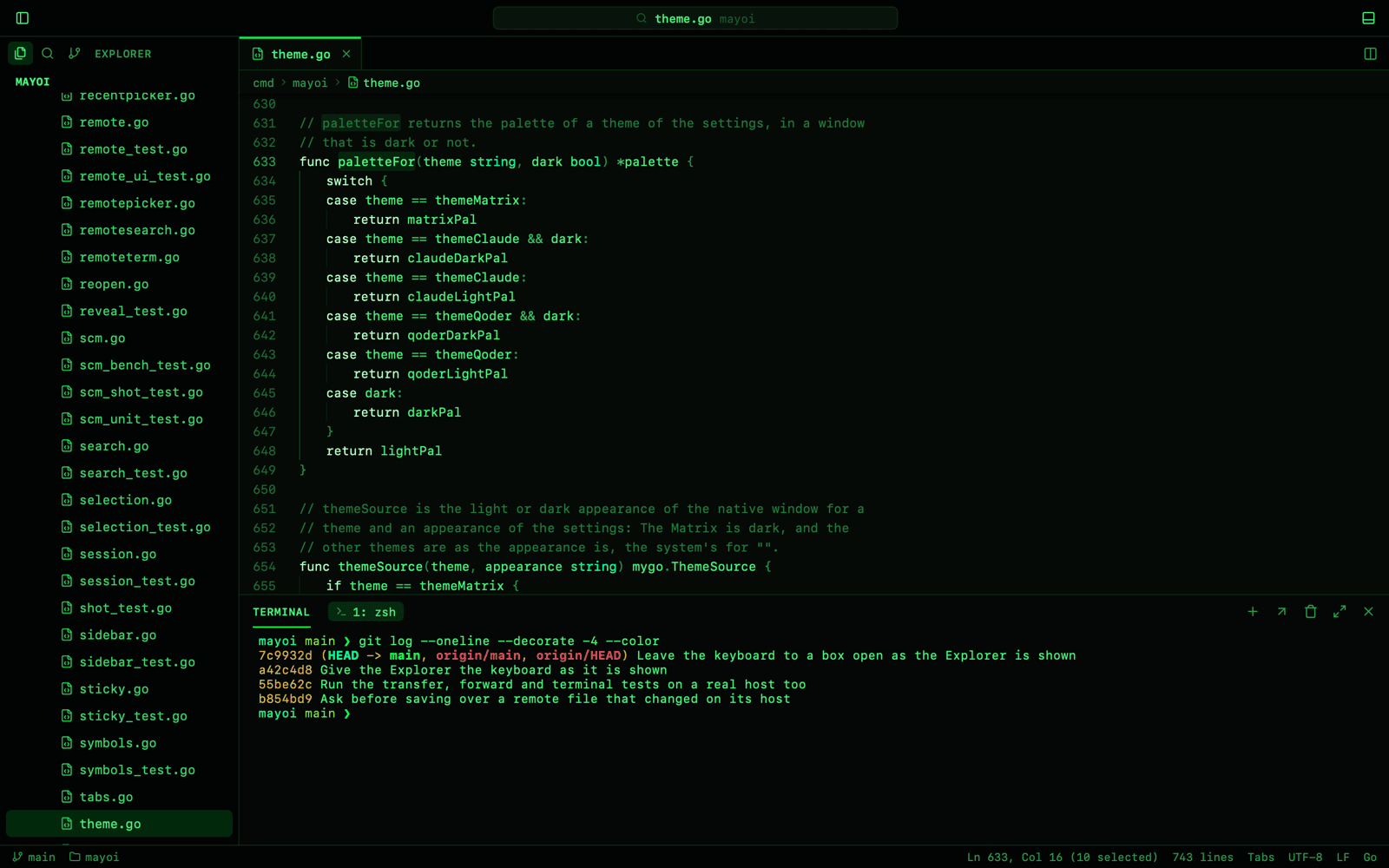This screenshot has height=868, width=1389.
Task: Select the TERMINAL panel tab
Action: 281,612
